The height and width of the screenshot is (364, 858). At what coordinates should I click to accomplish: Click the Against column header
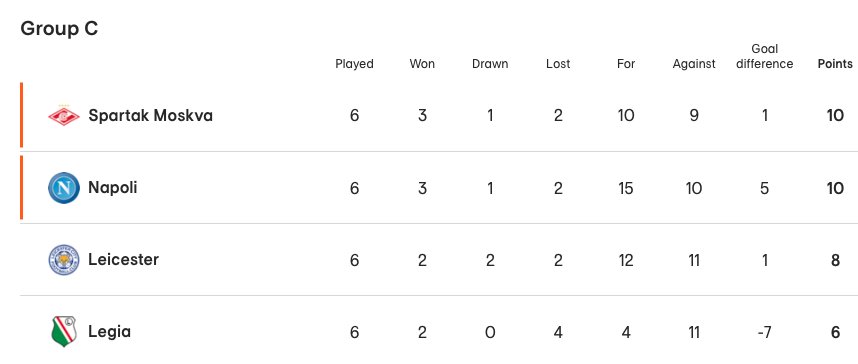694,64
